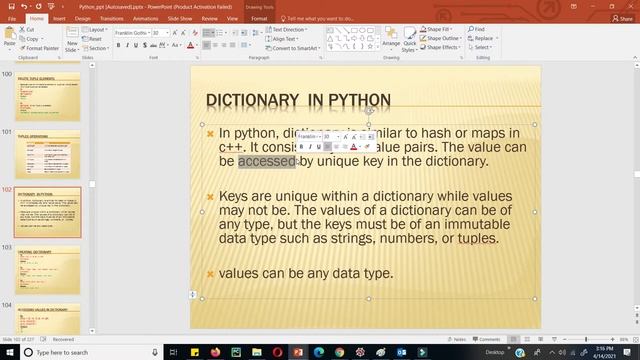Expand the Section dropdown
Viewport: 640px width, 360px height.
click(x=96, y=48)
